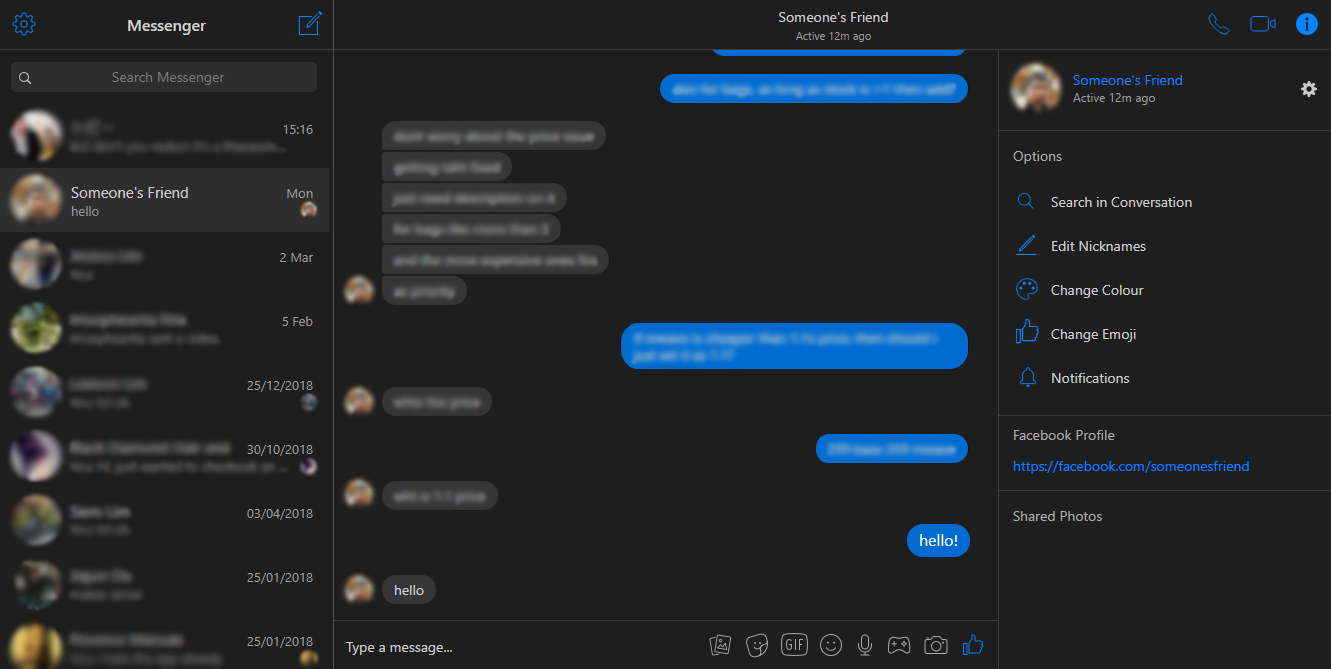
Task: Open the photo attachment picker
Action: click(720, 645)
